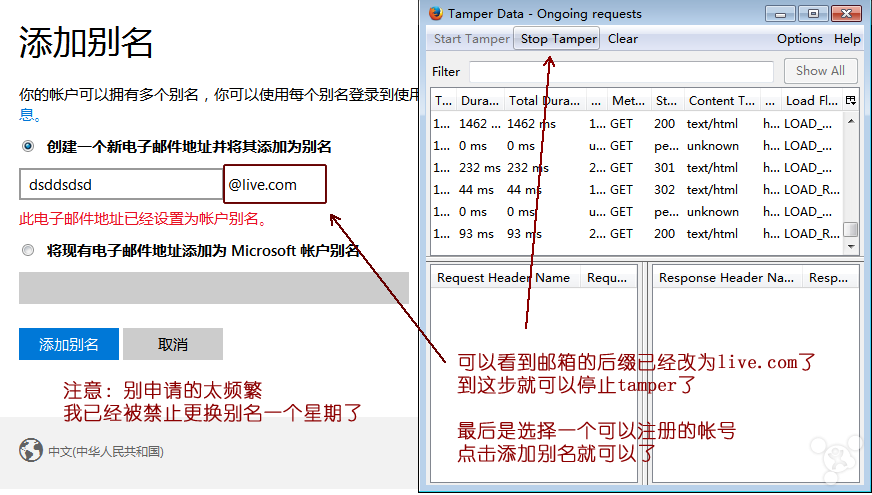Viewport: 872px width, 495px height.
Task: Click the Request Header Name column header
Action: tap(505, 278)
